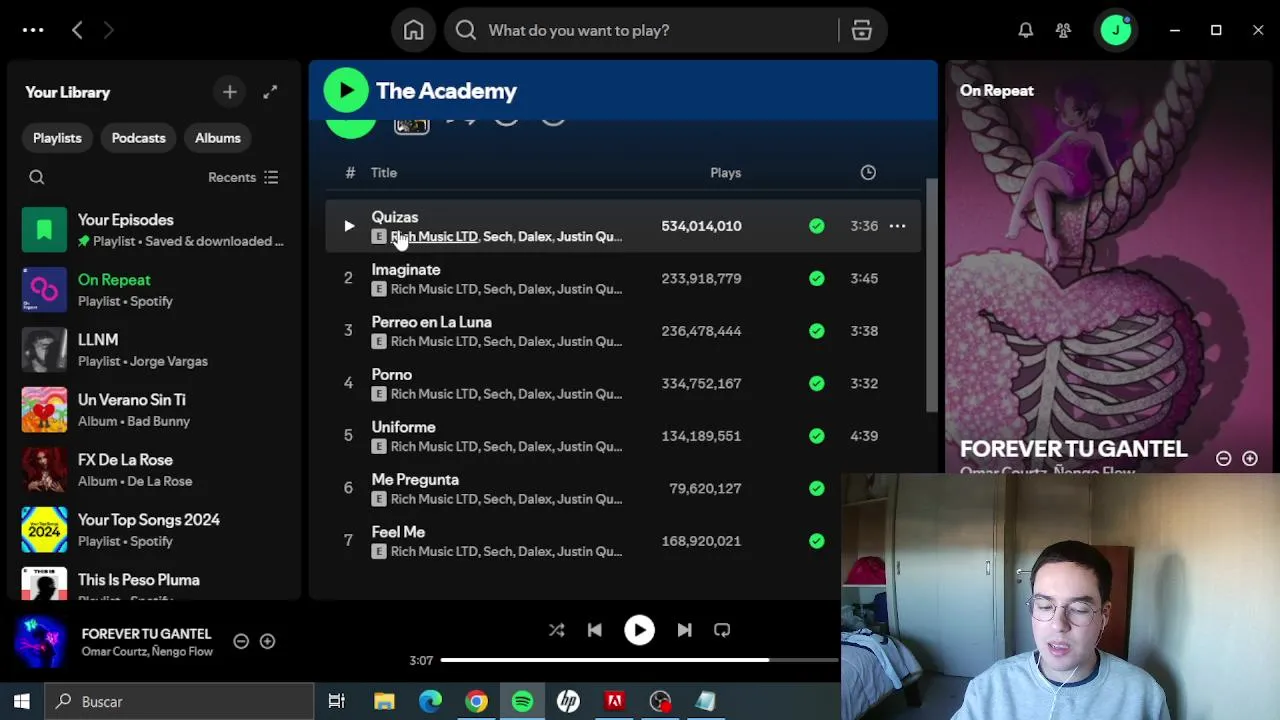Open the HP app from the taskbar

pyautogui.click(x=568, y=702)
